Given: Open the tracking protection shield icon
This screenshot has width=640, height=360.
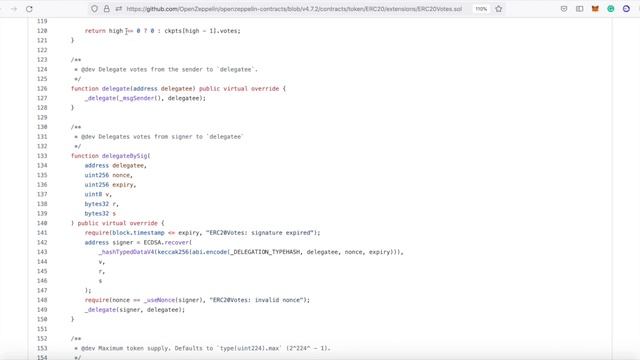Looking at the screenshot, I should tap(94, 9).
